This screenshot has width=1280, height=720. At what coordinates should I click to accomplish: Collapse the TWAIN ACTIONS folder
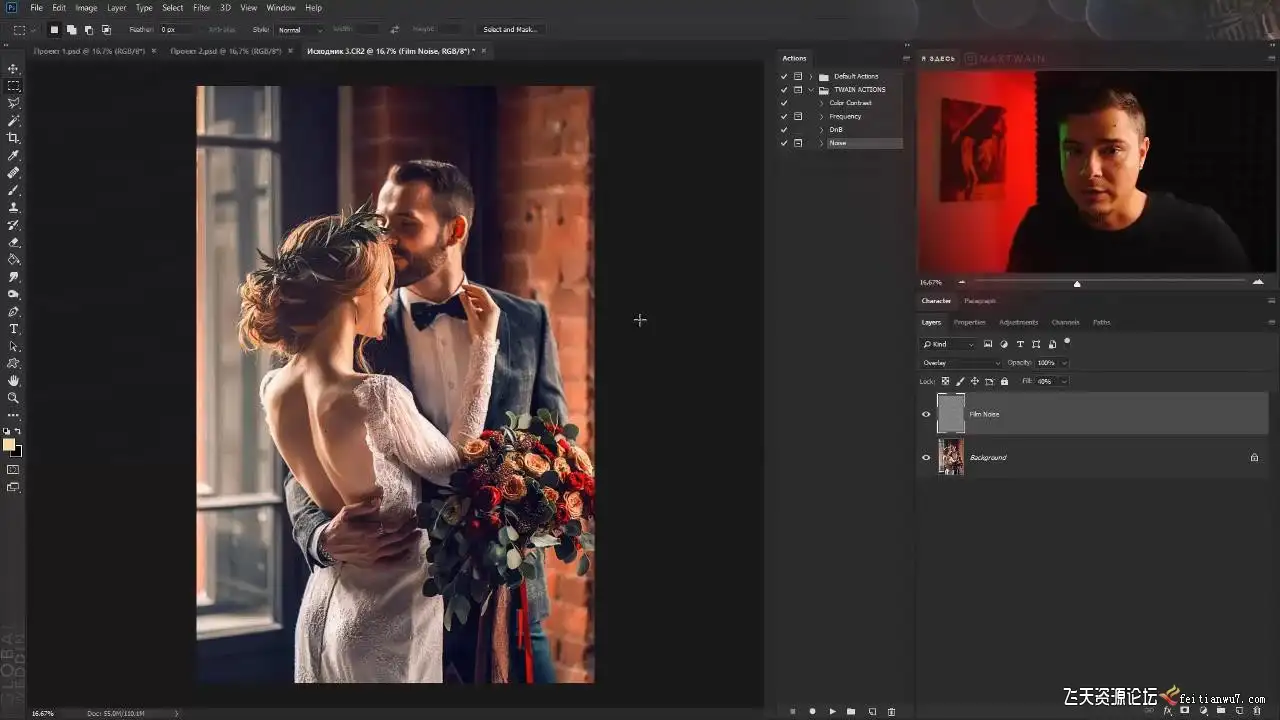coord(811,90)
